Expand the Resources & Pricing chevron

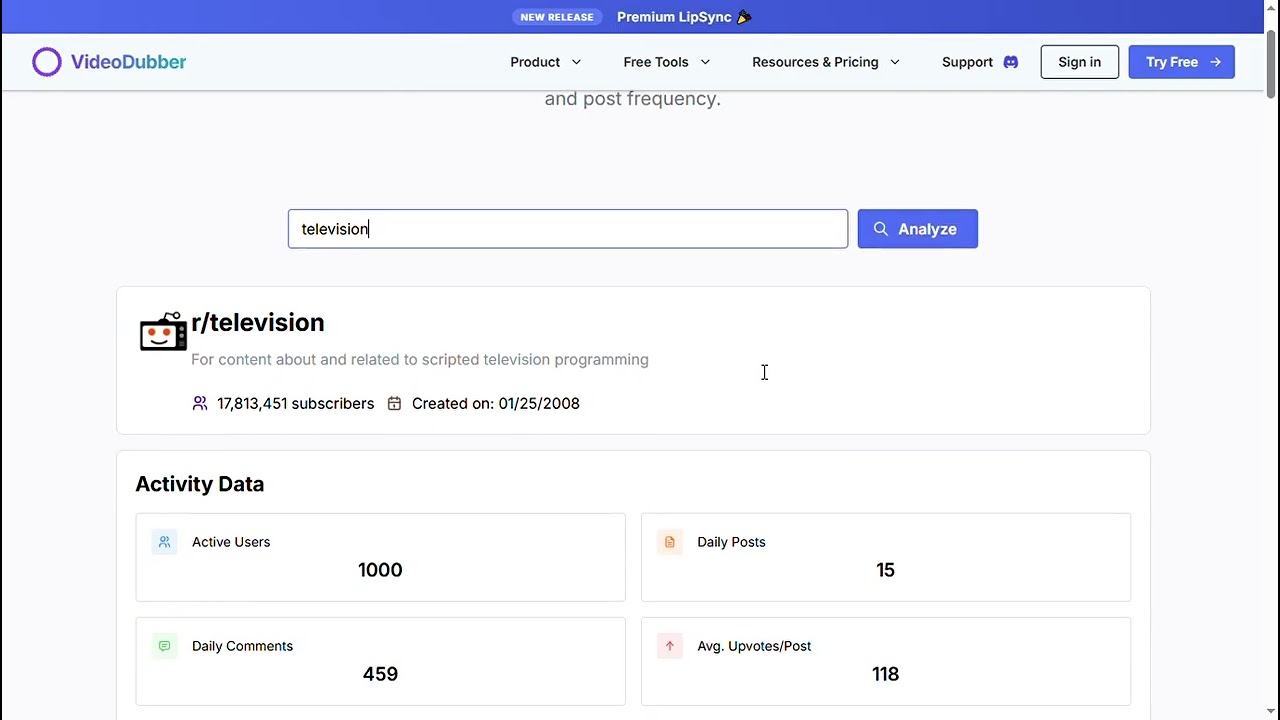[x=895, y=62]
